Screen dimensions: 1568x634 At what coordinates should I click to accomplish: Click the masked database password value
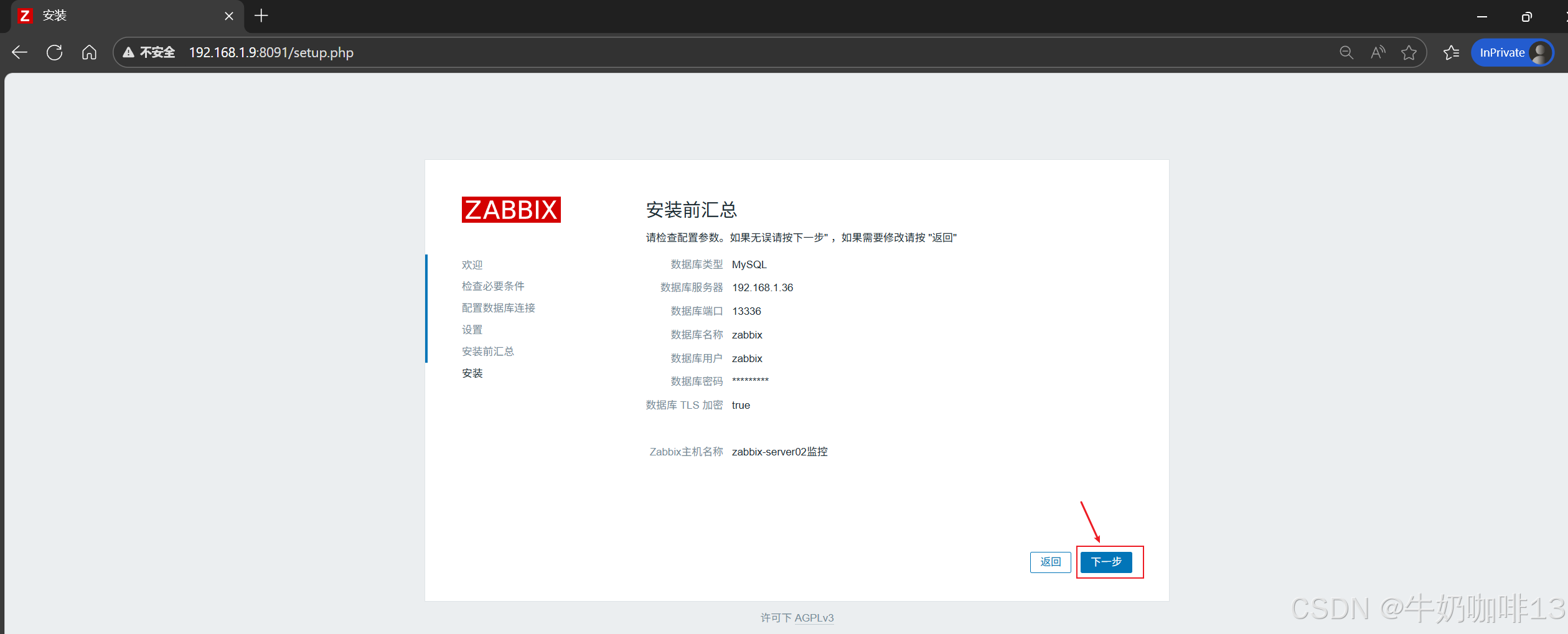pyautogui.click(x=750, y=381)
